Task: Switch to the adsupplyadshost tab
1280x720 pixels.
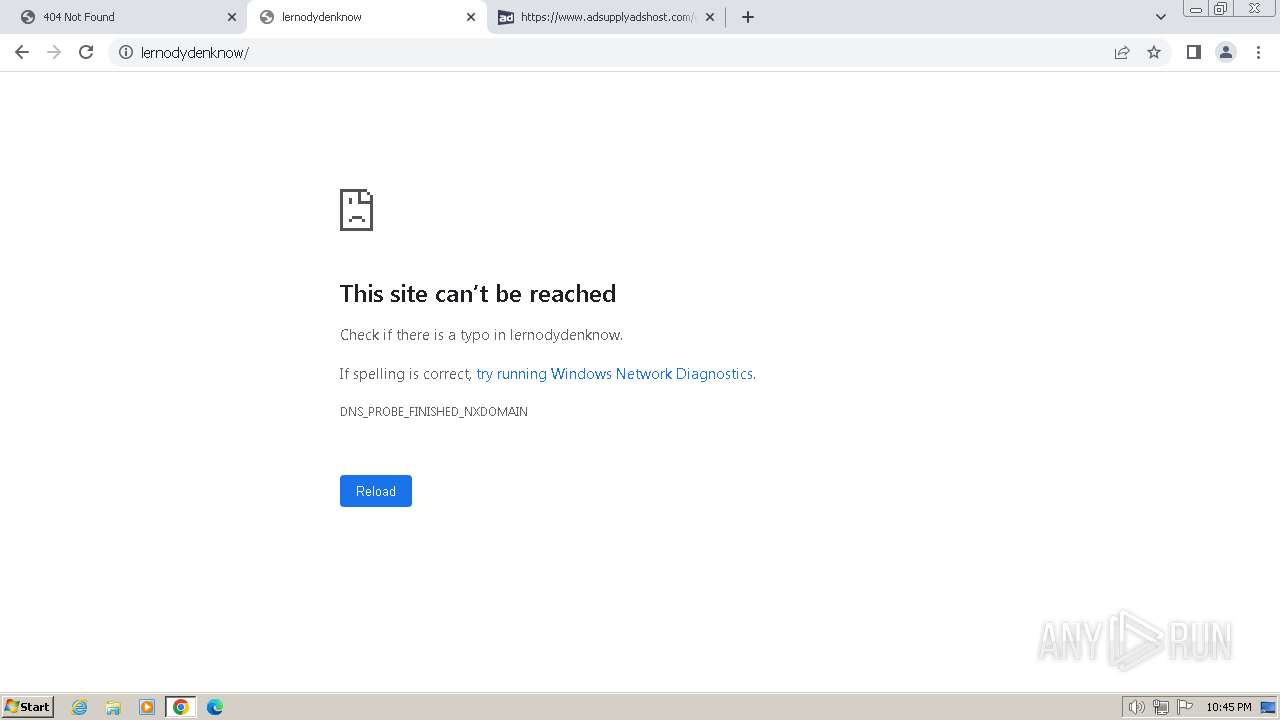Action: (605, 17)
